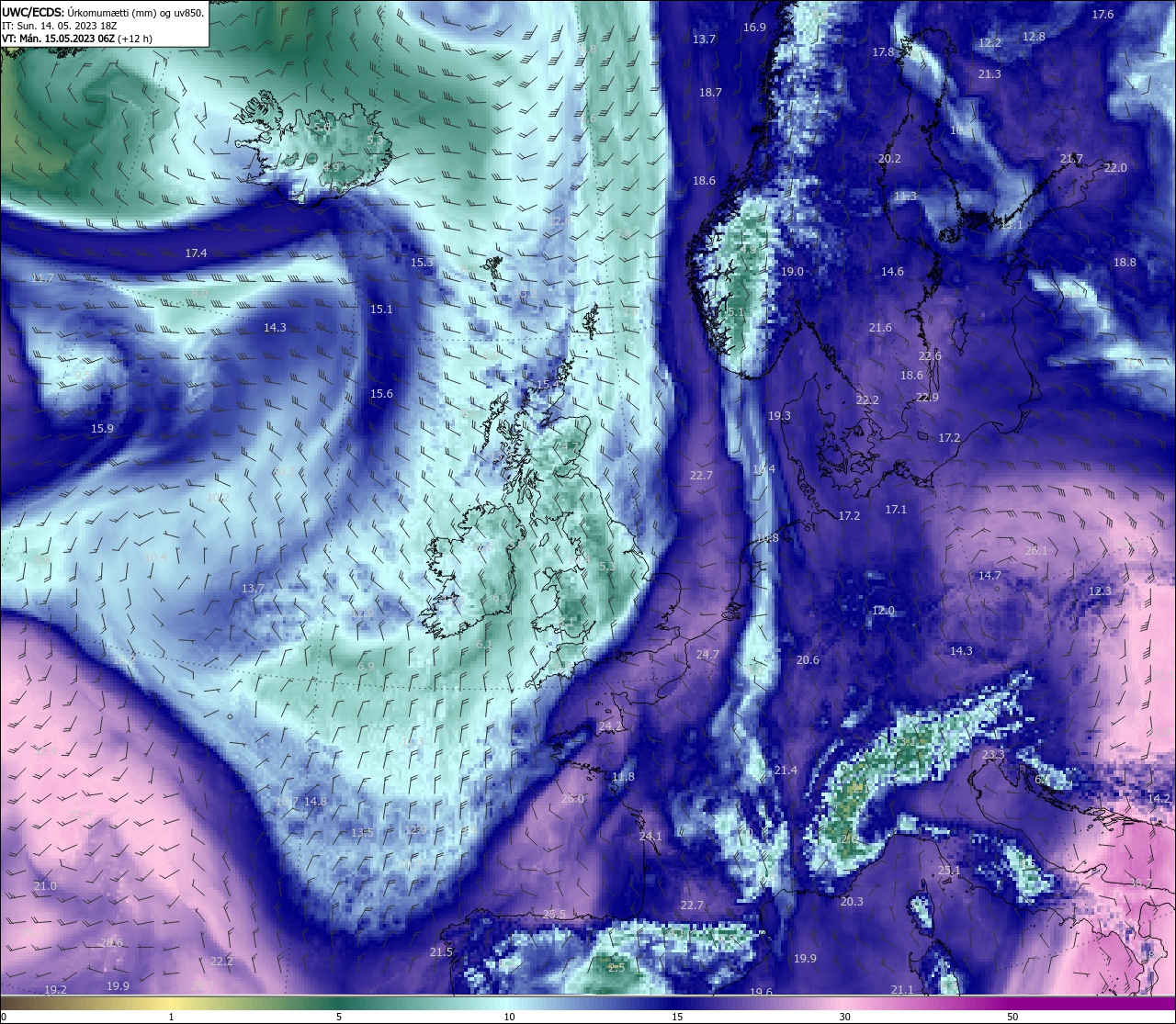Click the init time line "IT: Sun. 14. 05. 2023 18Z"

pos(59,26)
